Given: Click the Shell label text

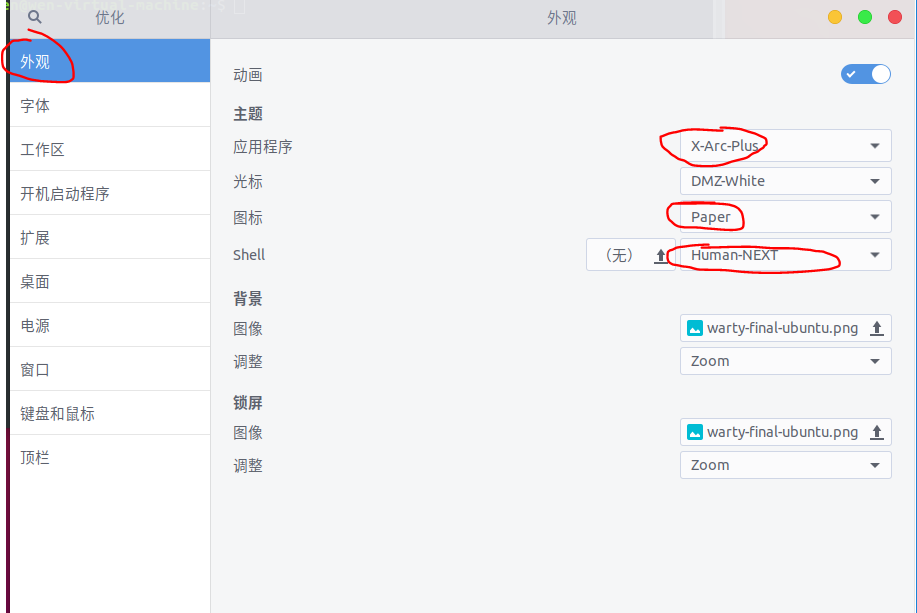Looking at the screenshot, I should 249,255.
